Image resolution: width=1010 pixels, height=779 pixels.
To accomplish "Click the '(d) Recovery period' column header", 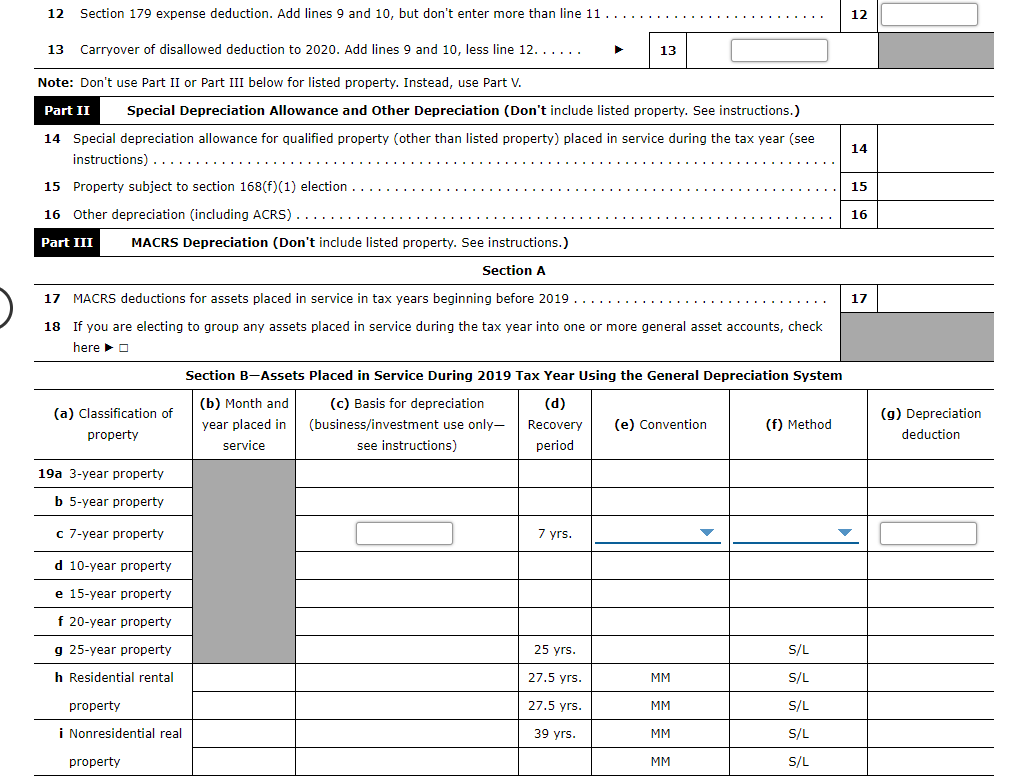I will tap(555, 424).
